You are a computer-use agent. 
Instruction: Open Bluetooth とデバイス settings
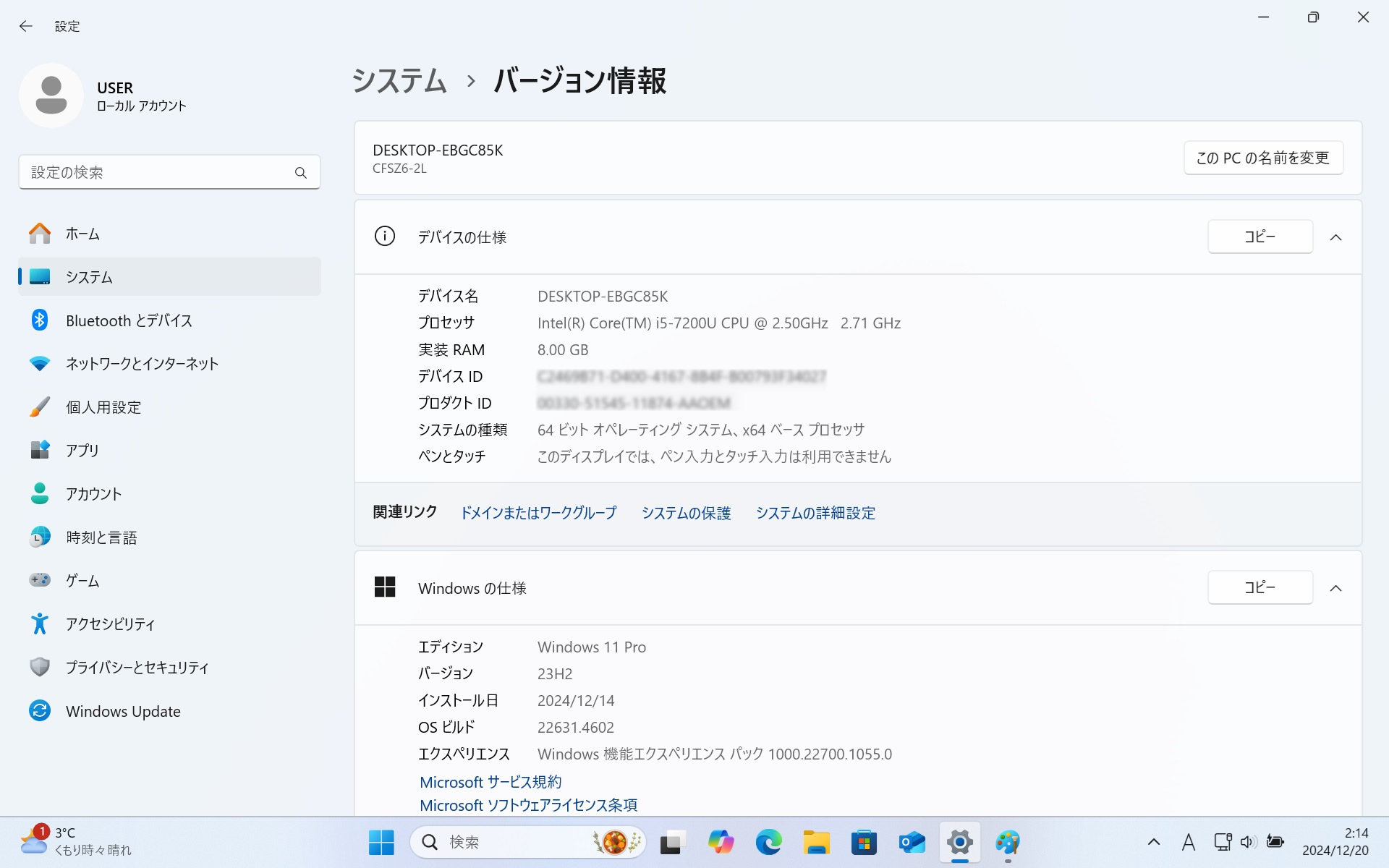pos(169,320)
